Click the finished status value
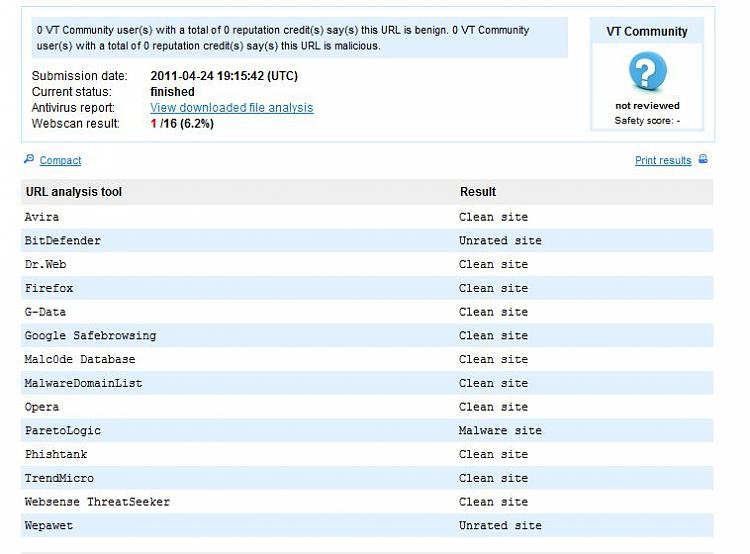This screenshot has width=750, height=554. click(172, 92)
